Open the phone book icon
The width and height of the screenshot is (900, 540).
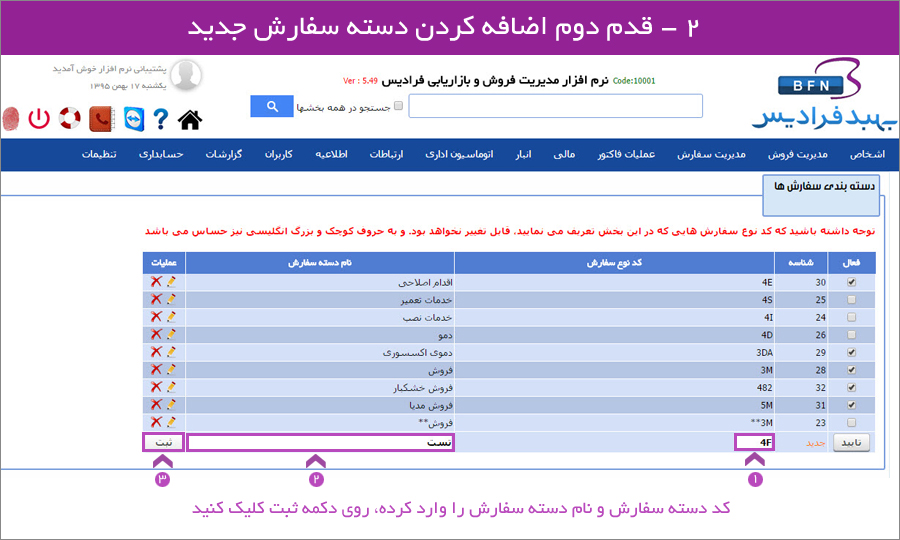pos(102,119)
